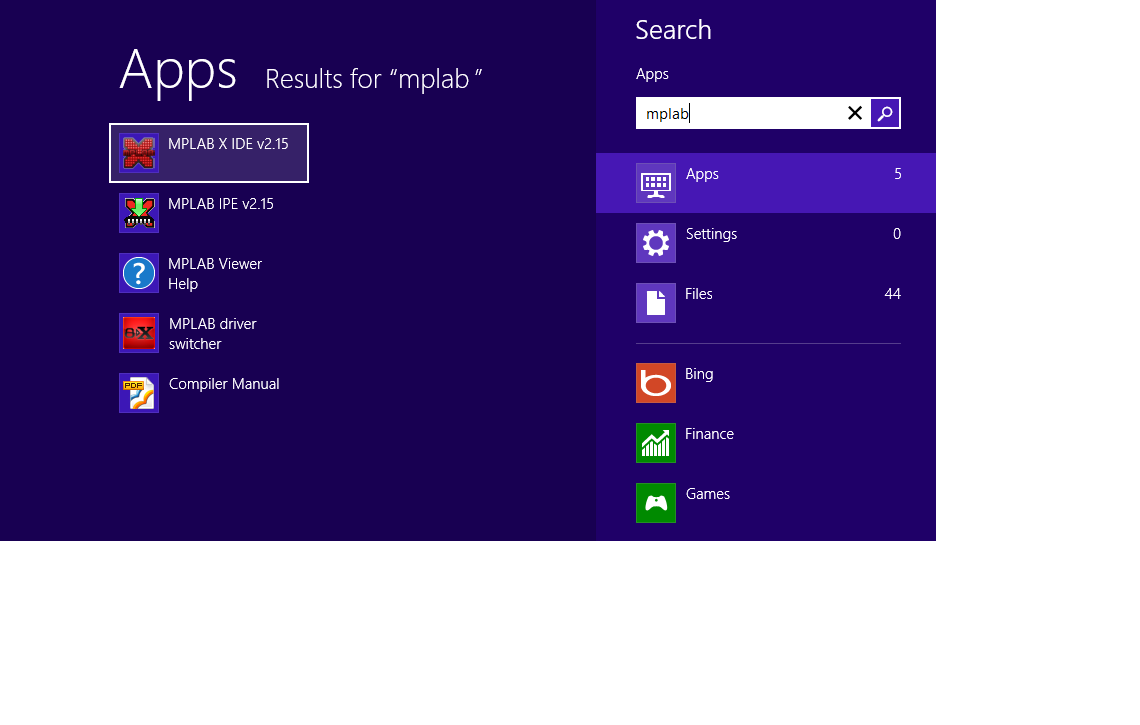Click the "MPLAB IPE v2.15" label
Viewport: 1140px width, 725px height.
pyautogui.click(x=221, y=204)
